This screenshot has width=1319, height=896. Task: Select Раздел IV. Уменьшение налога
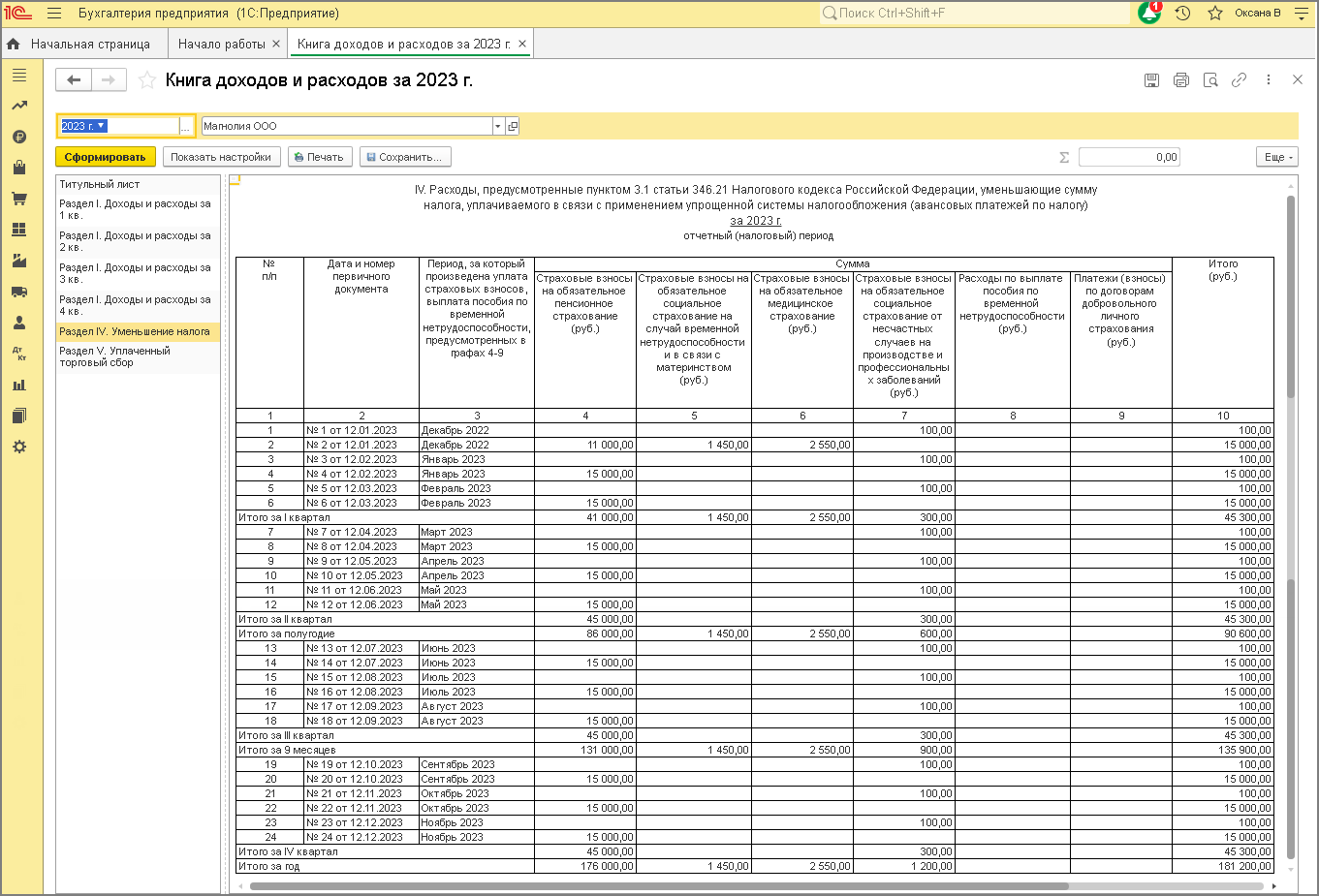point(139,331)
